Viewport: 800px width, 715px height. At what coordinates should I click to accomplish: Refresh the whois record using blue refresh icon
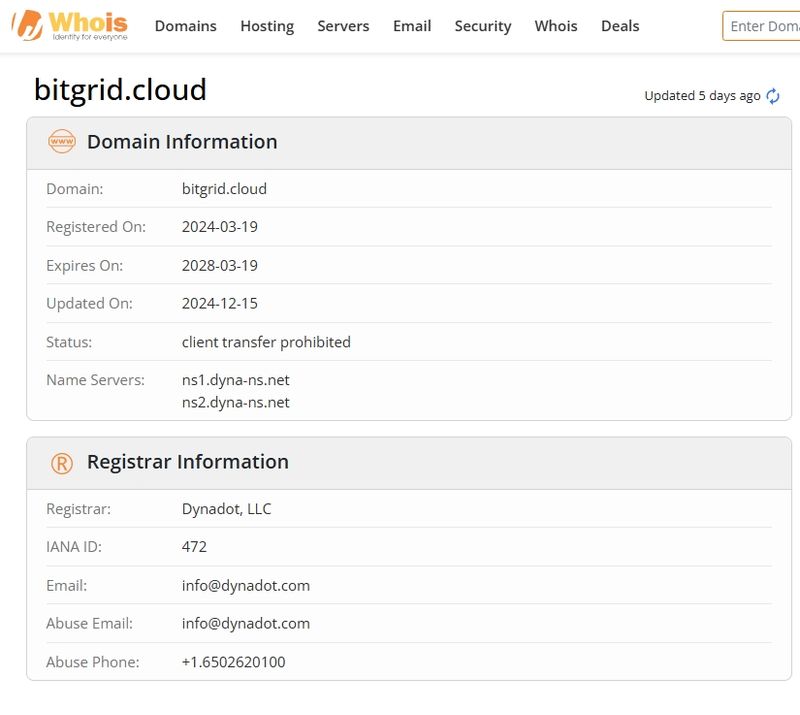(772, 96)
